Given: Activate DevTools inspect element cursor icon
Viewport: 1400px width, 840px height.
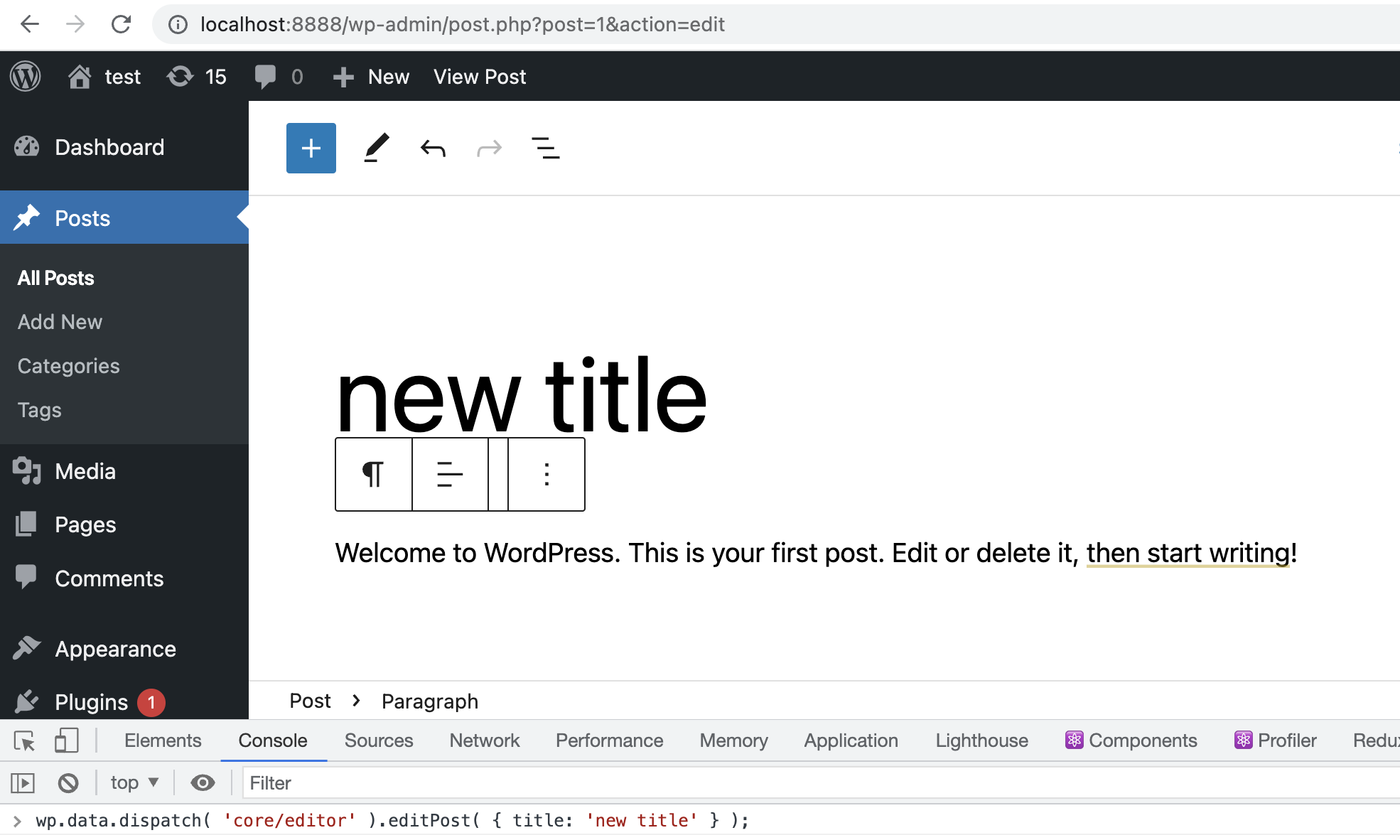Looking at the screenshot, I should (x=24, y=741).
